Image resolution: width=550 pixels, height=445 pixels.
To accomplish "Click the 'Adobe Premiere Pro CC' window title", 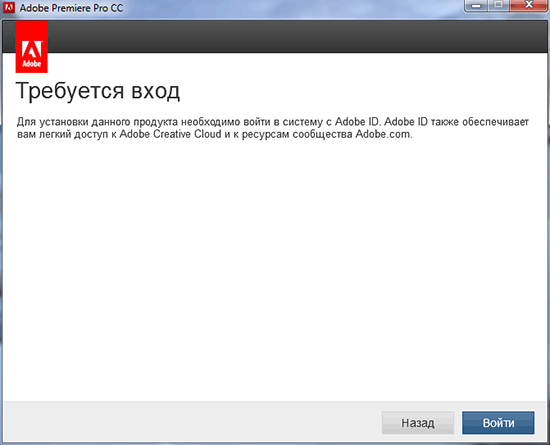I will click(71, 8).
